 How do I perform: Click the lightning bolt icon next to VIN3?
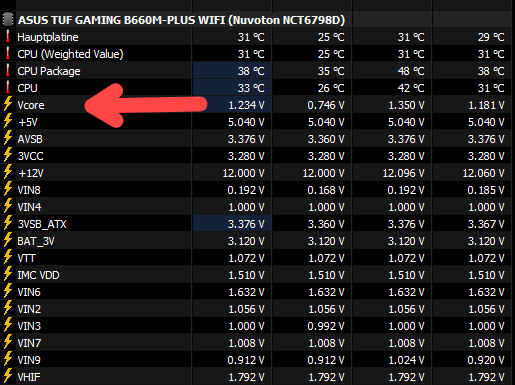click(x=8, y=326)
